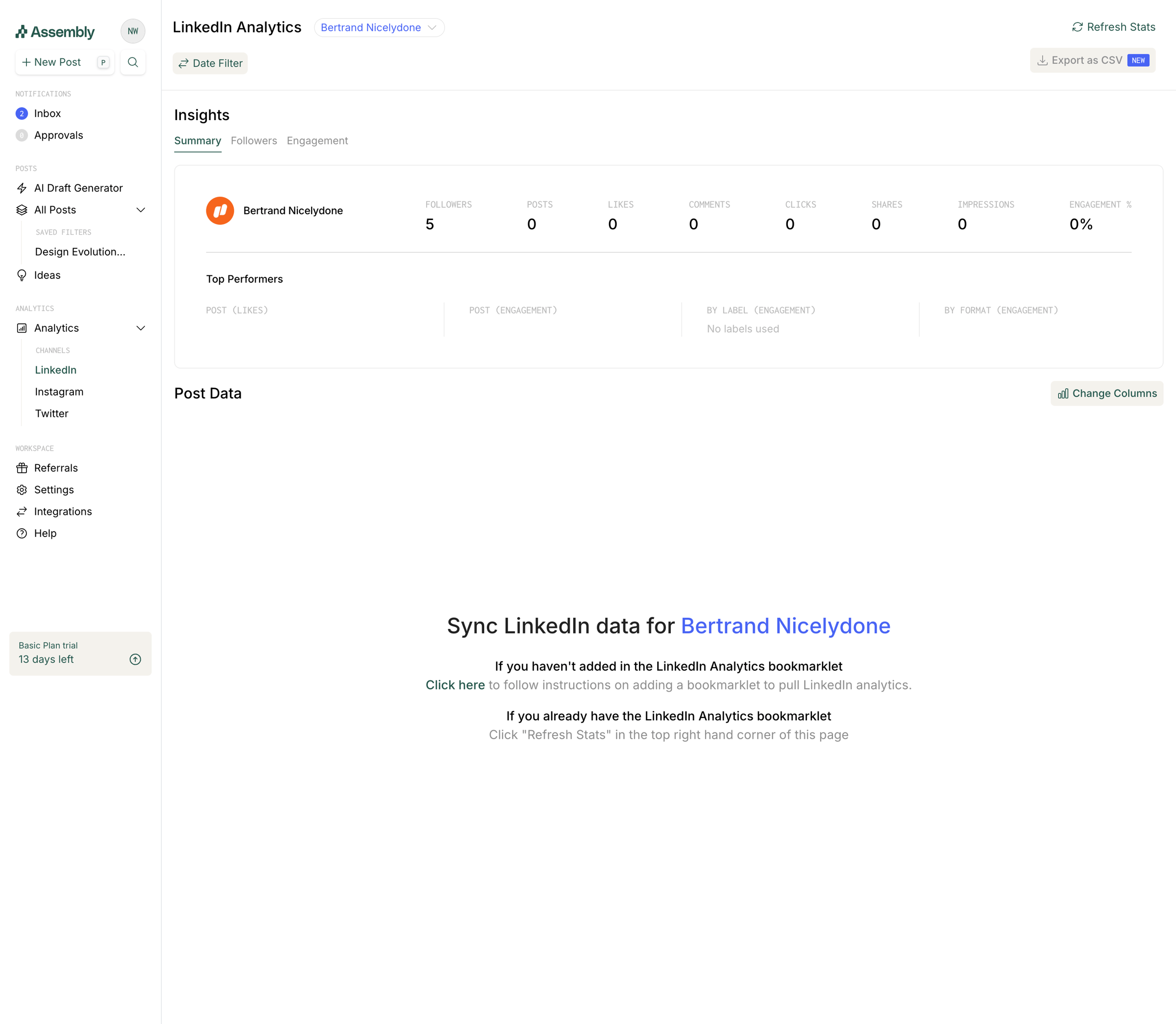1176x1024 pixels.
Task: Click the BY FORMAT (ENGAGEMENT) label
Action: (x=1001, y=310)
